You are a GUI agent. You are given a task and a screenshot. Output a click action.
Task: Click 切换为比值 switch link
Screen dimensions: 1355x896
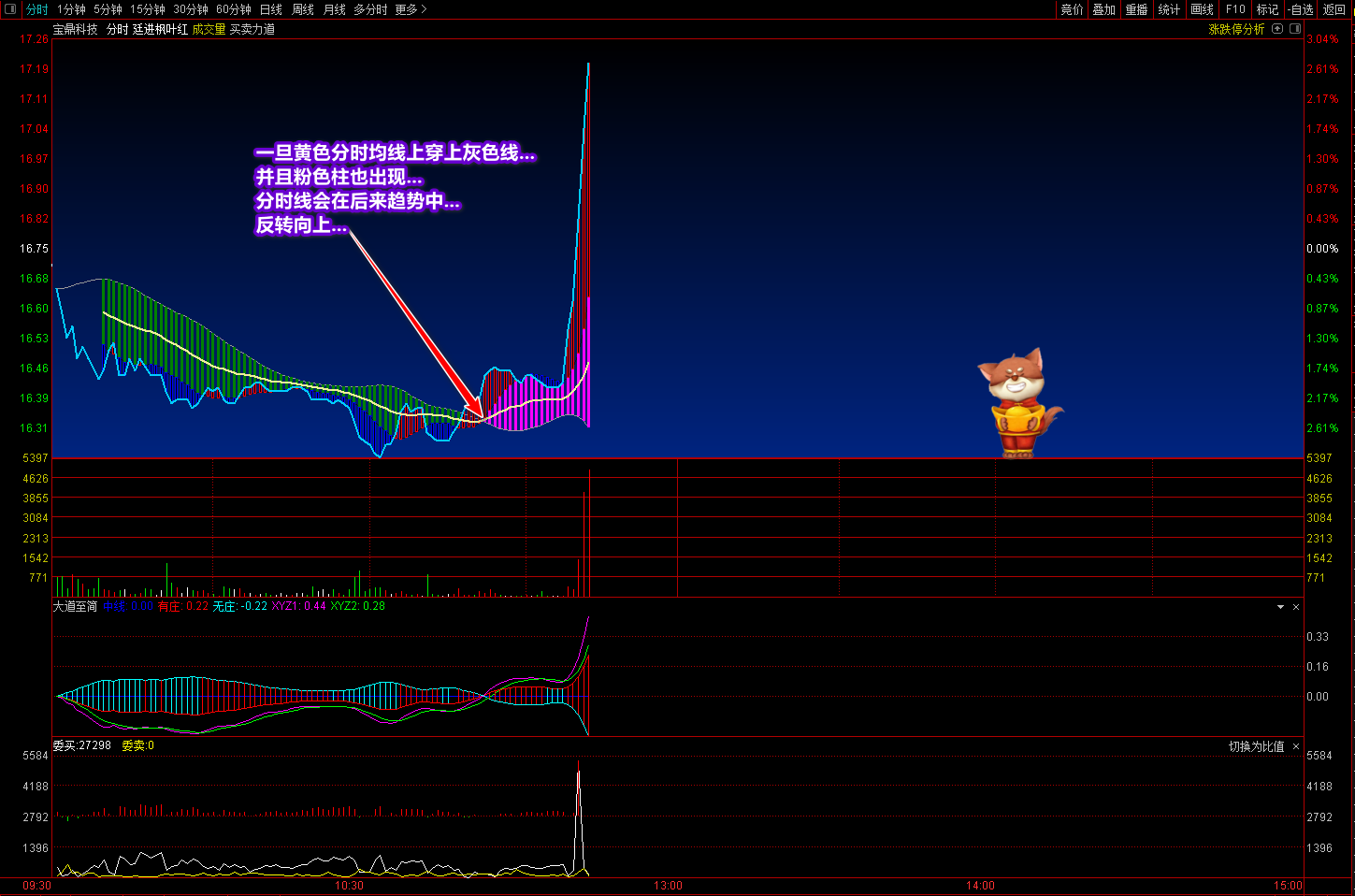tap(1256, 746)
